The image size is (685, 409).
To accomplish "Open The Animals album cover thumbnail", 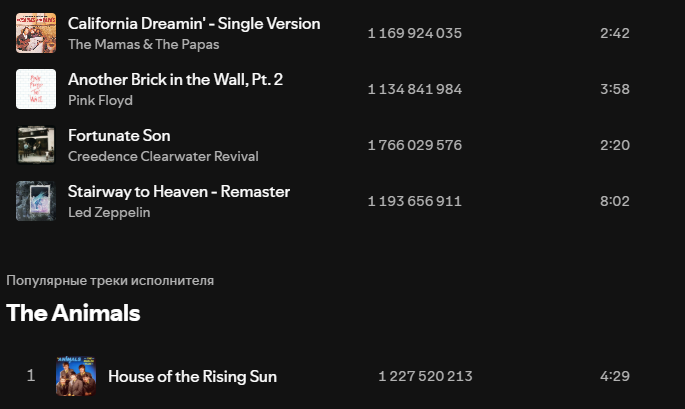I will [76, 376].
